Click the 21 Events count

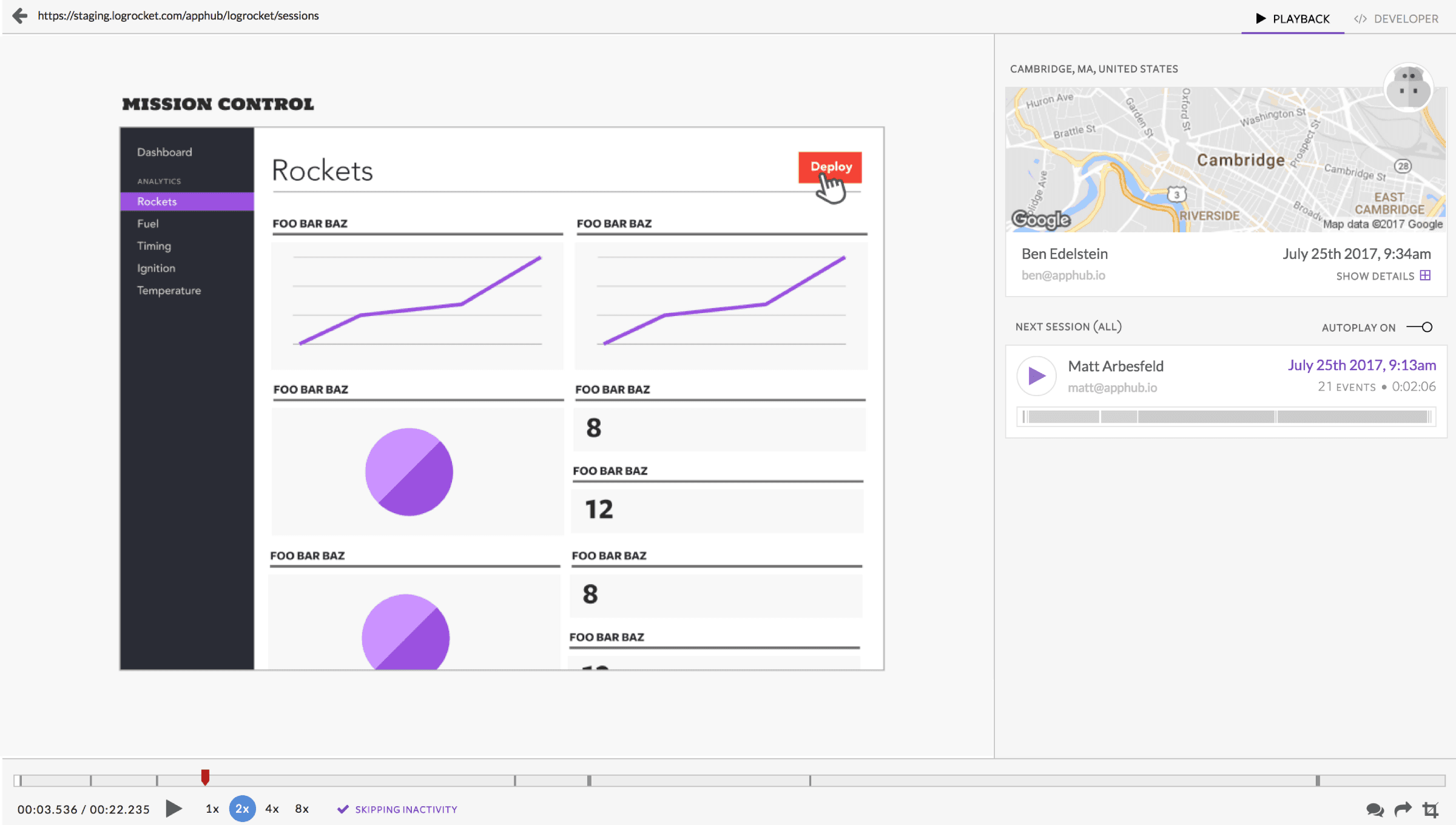(x=1347, y=386)
